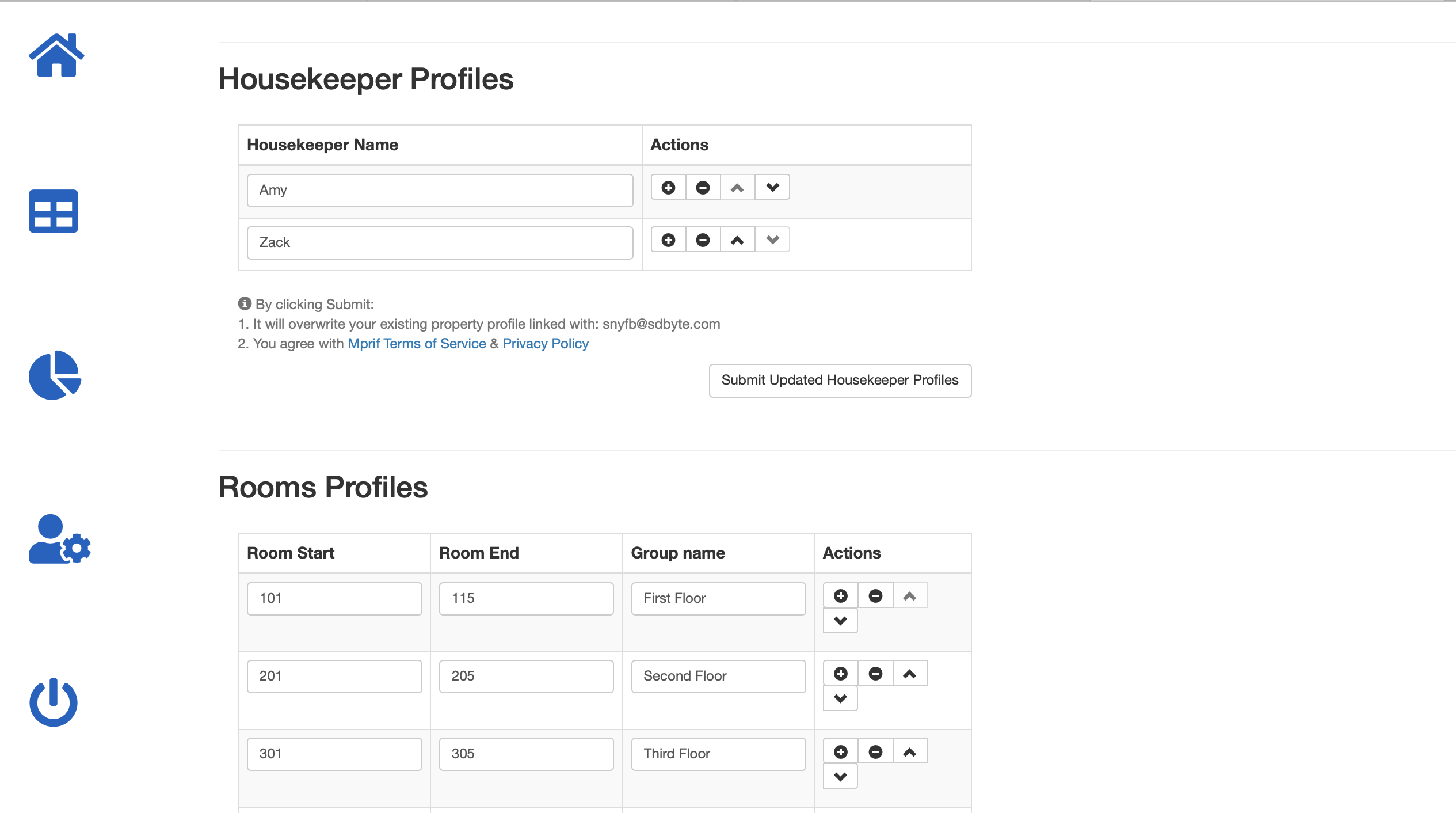The height and width of the screenshot is (813, 1456).
Task: Move Zack up in the list
Action: 737,240
